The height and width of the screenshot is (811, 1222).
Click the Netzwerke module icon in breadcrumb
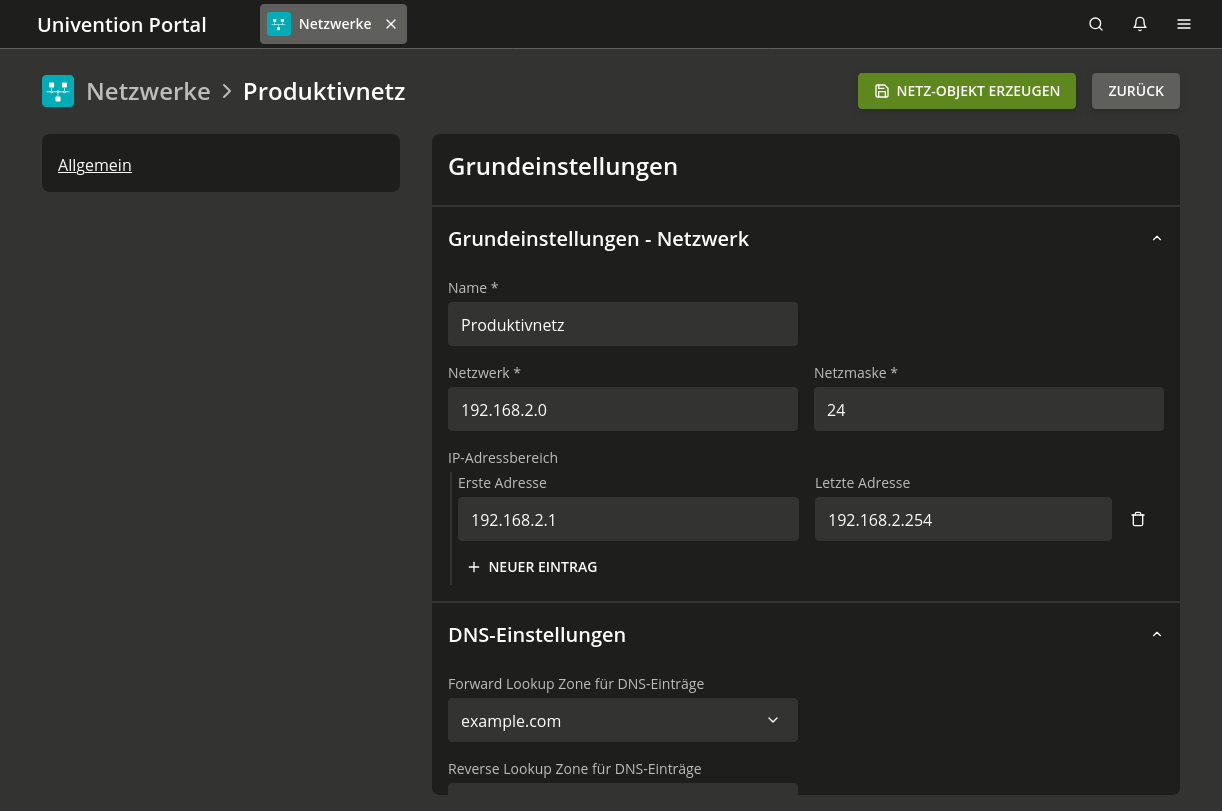tap(58, 91)
